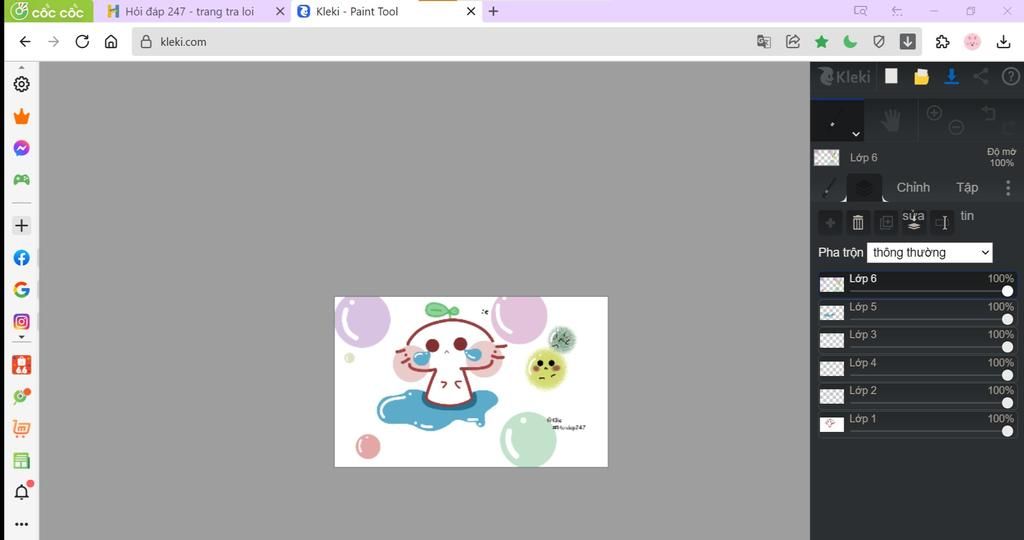The height and width of the screenshot is (540, 1024).
Task: Open Instagram from the sidebar
Action: 22,321
